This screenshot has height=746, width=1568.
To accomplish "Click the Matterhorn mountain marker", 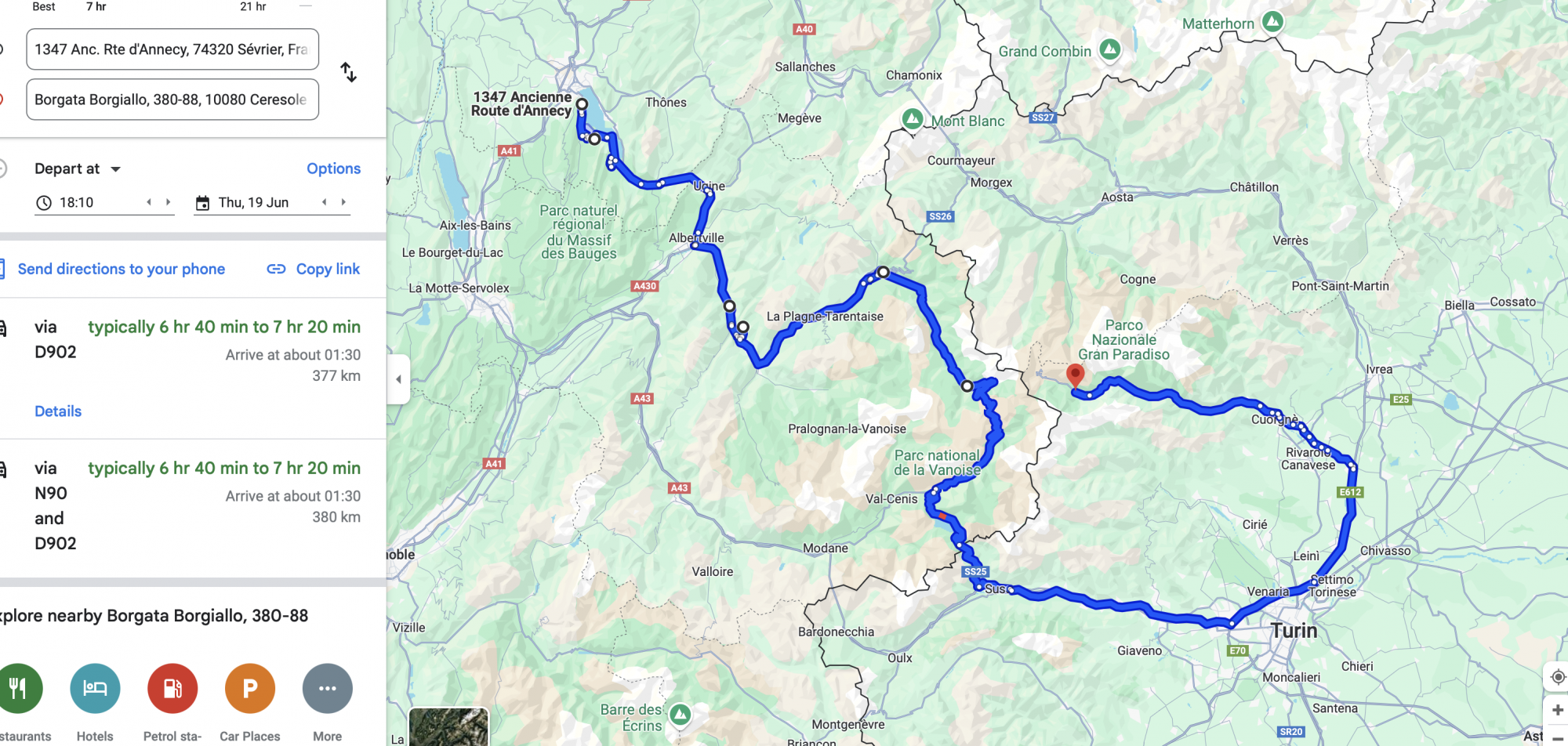I will tap(1273, 22).
